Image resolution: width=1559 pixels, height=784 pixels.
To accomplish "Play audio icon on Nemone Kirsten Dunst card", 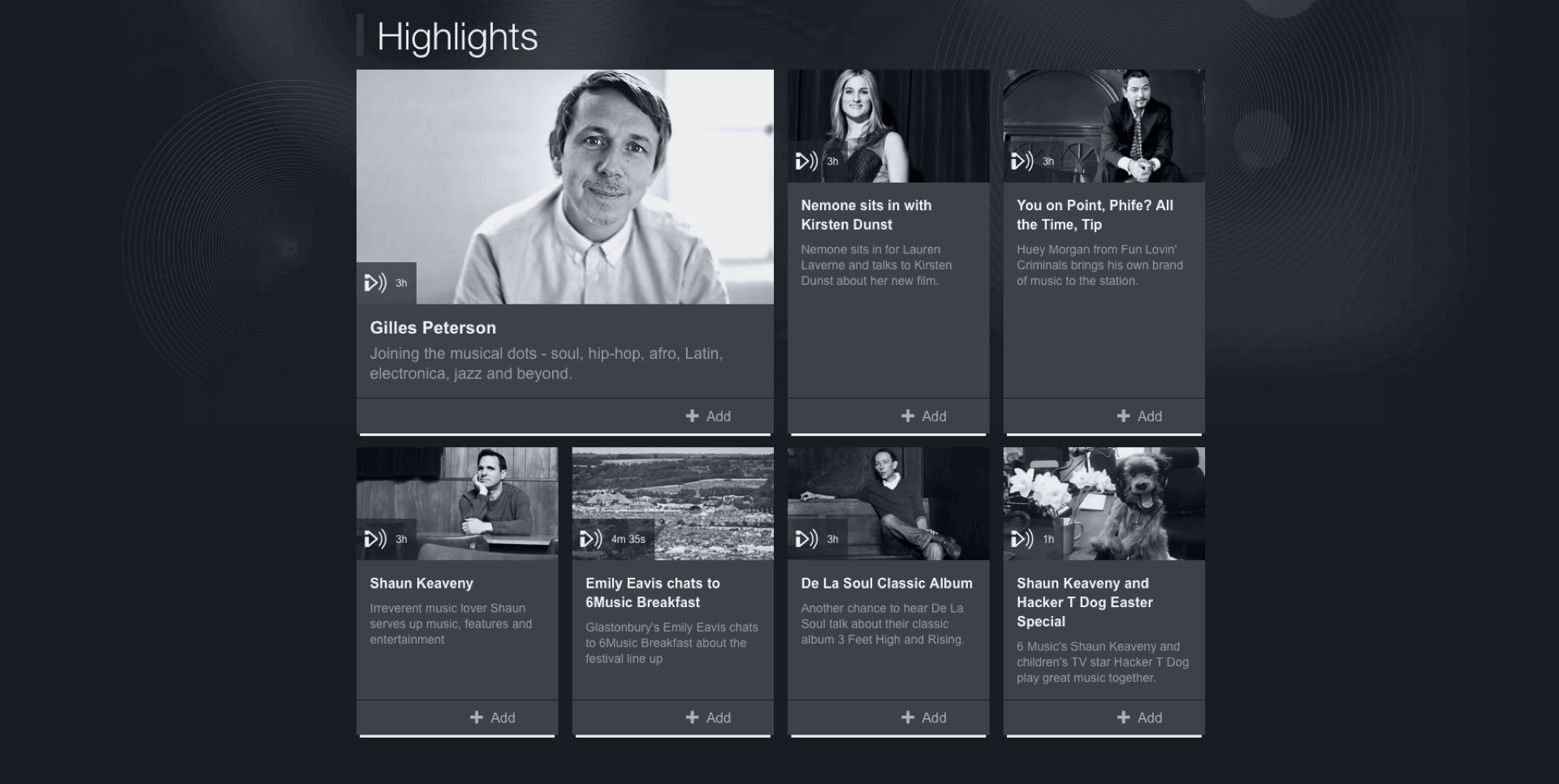I will [806, 161].
